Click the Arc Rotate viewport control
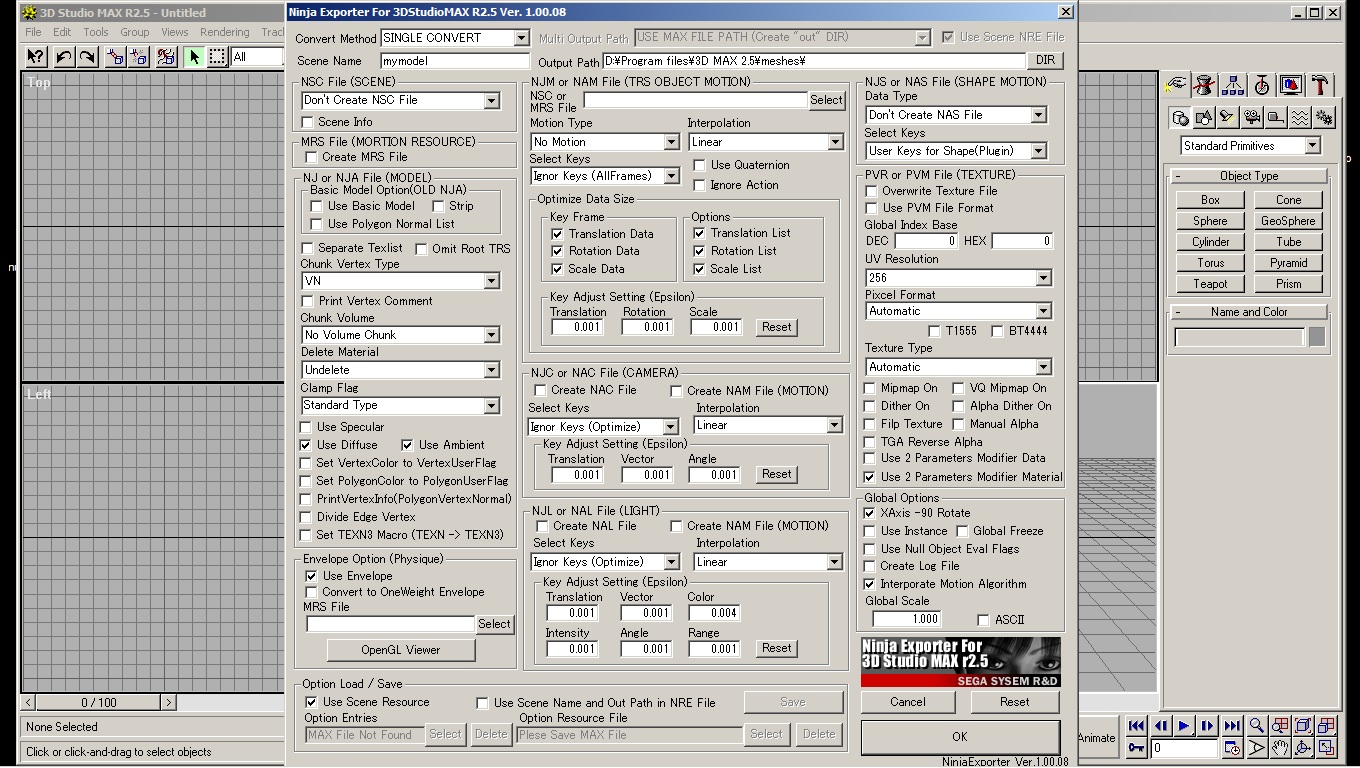The image size is (1360, 768). point(1303,747)
